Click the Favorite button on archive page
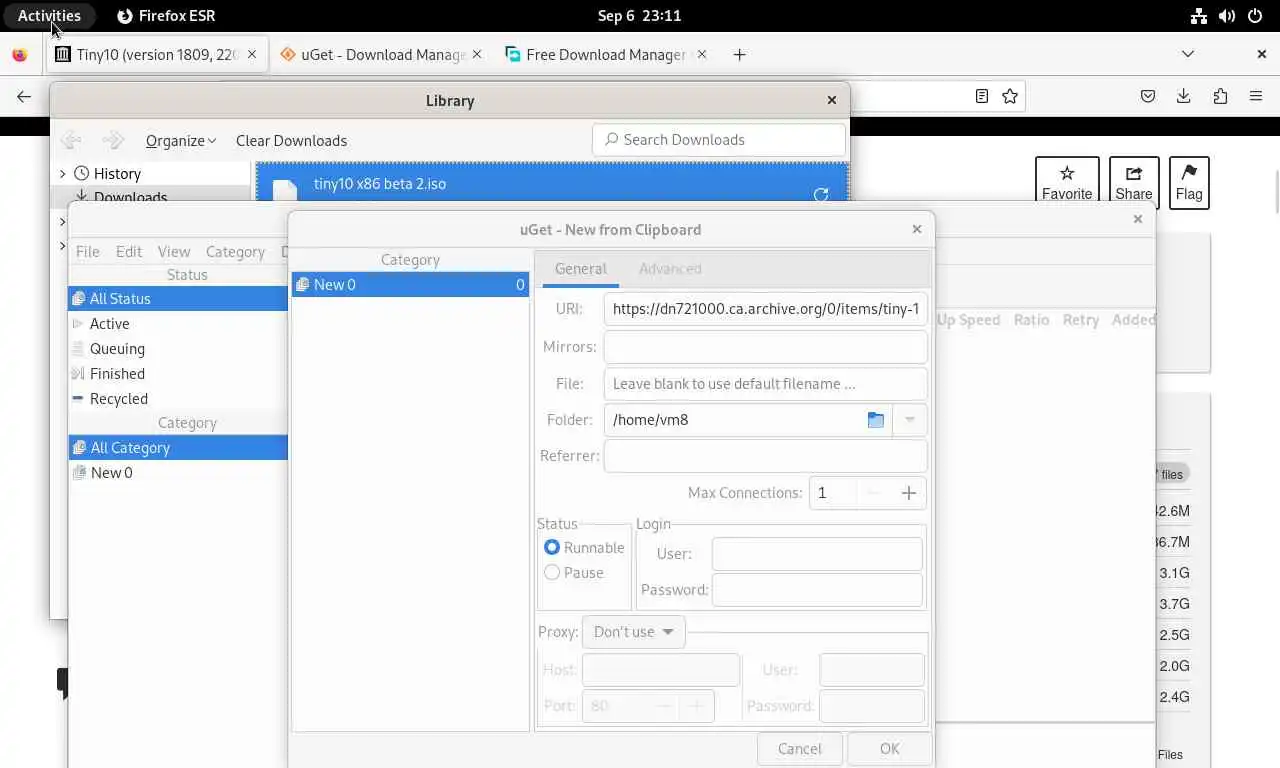This screenshot has height=768, width=1280. [x=1067, y=183]
